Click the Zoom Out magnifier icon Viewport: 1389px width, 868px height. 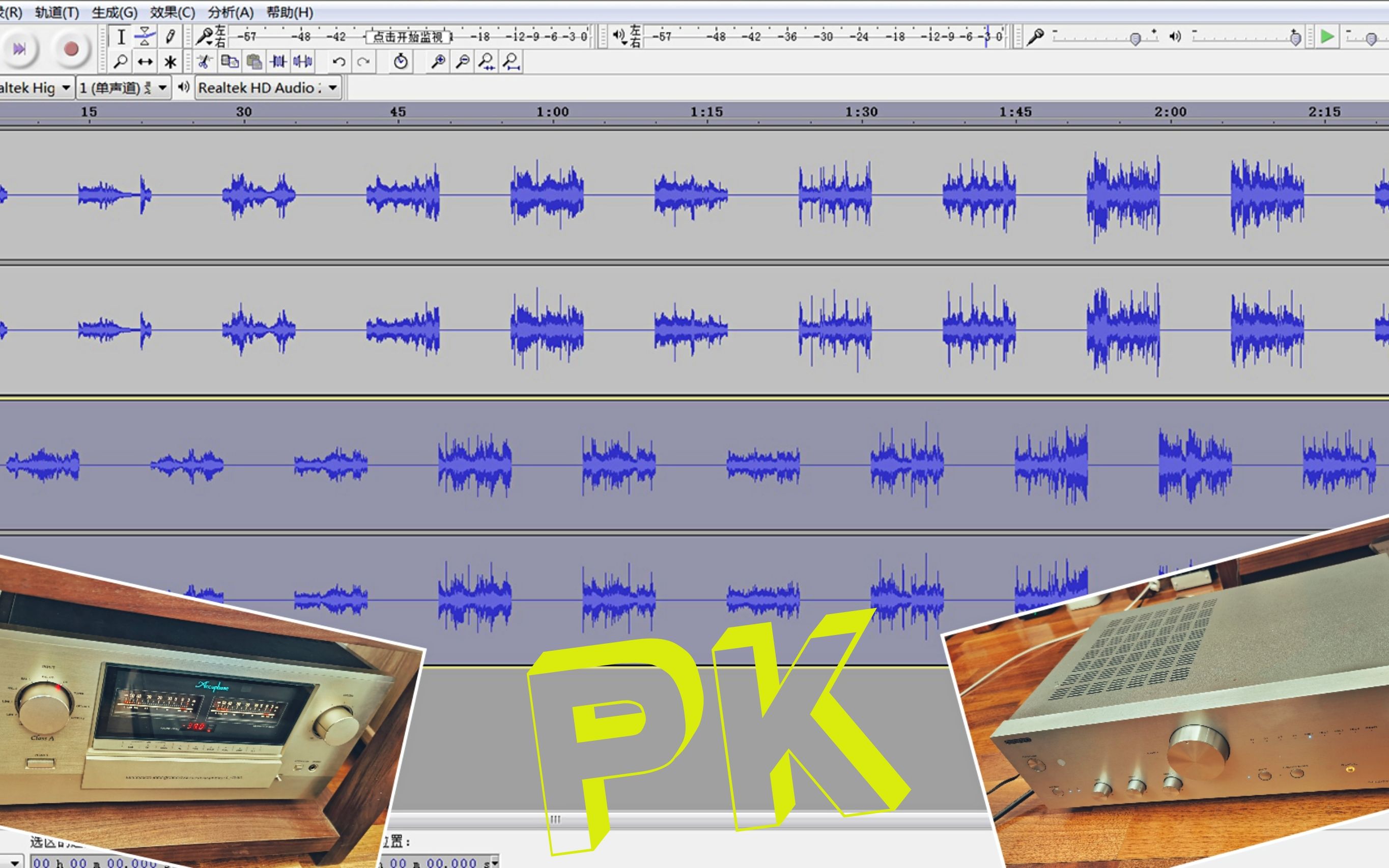pos(462,62)
